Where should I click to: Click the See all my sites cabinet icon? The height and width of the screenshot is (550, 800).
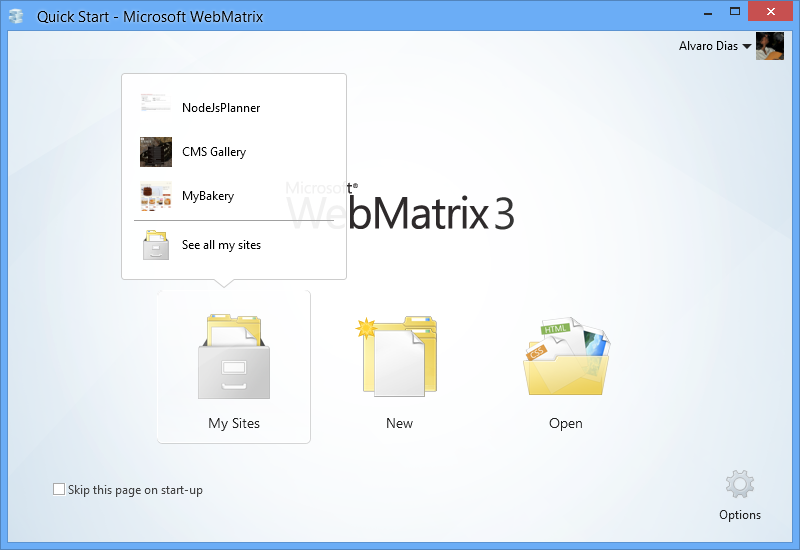point(156,245)
